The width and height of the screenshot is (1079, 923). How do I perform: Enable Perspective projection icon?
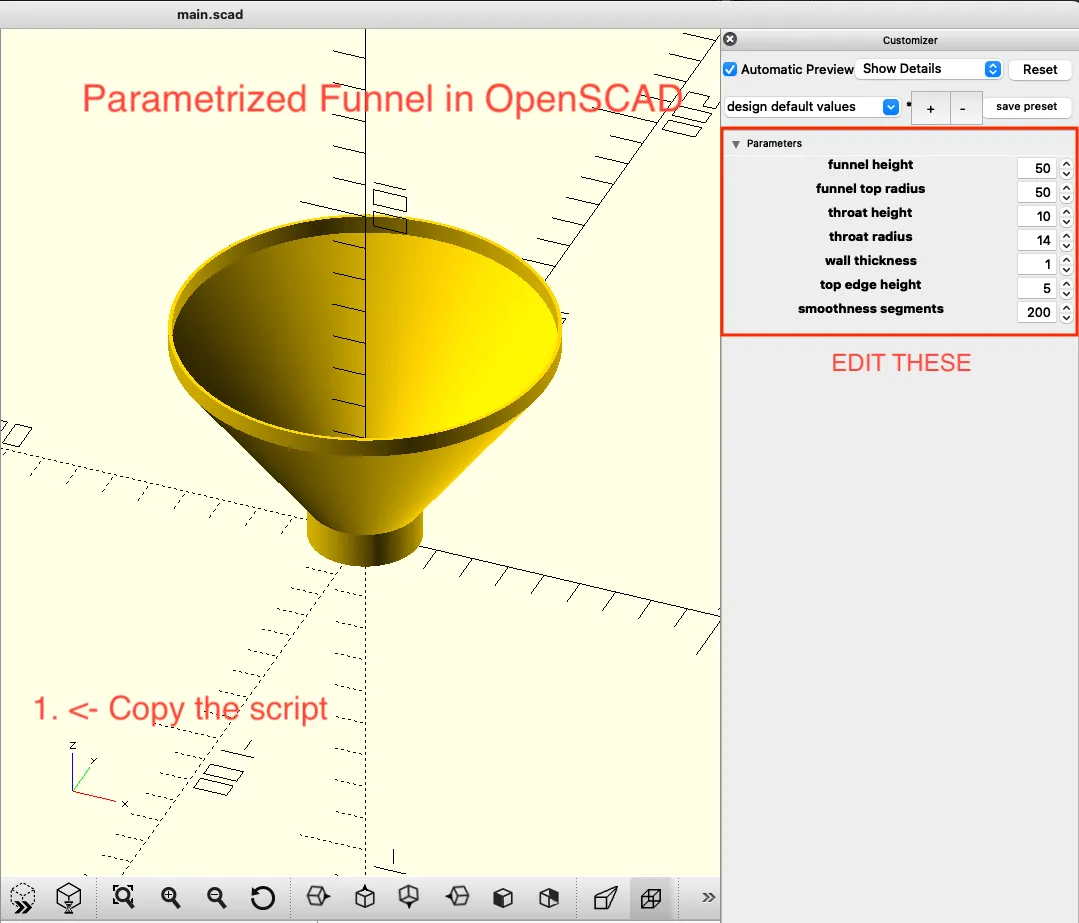coord(606,898)
